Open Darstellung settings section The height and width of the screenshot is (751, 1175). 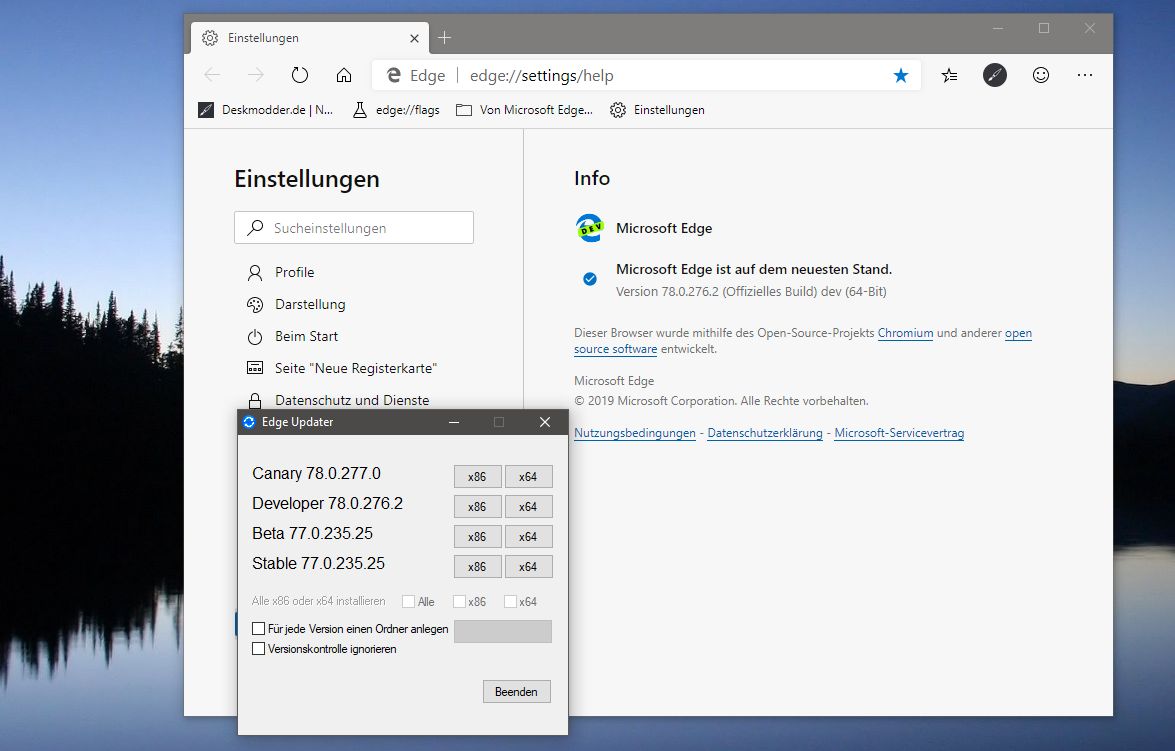coord(296,304)
